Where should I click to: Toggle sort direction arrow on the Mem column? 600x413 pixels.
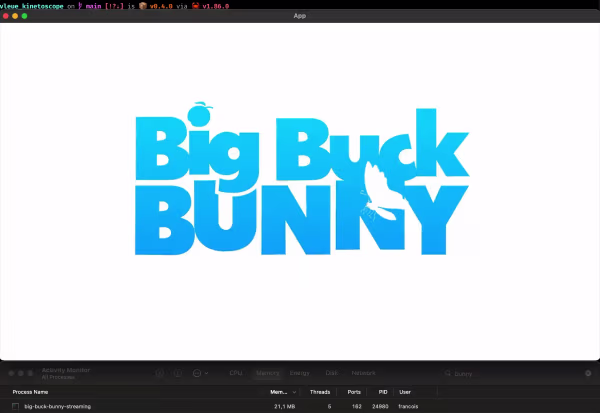pos(294,392)
